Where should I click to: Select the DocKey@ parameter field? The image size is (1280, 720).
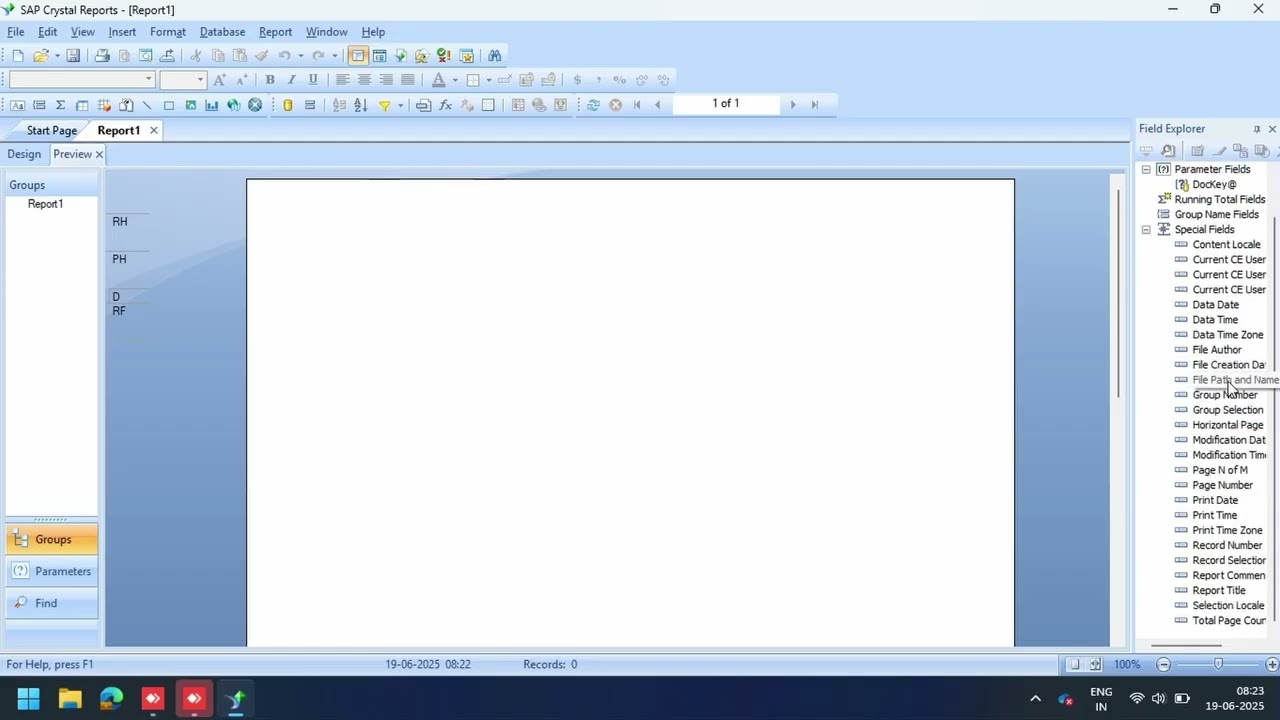point(1214,185)
